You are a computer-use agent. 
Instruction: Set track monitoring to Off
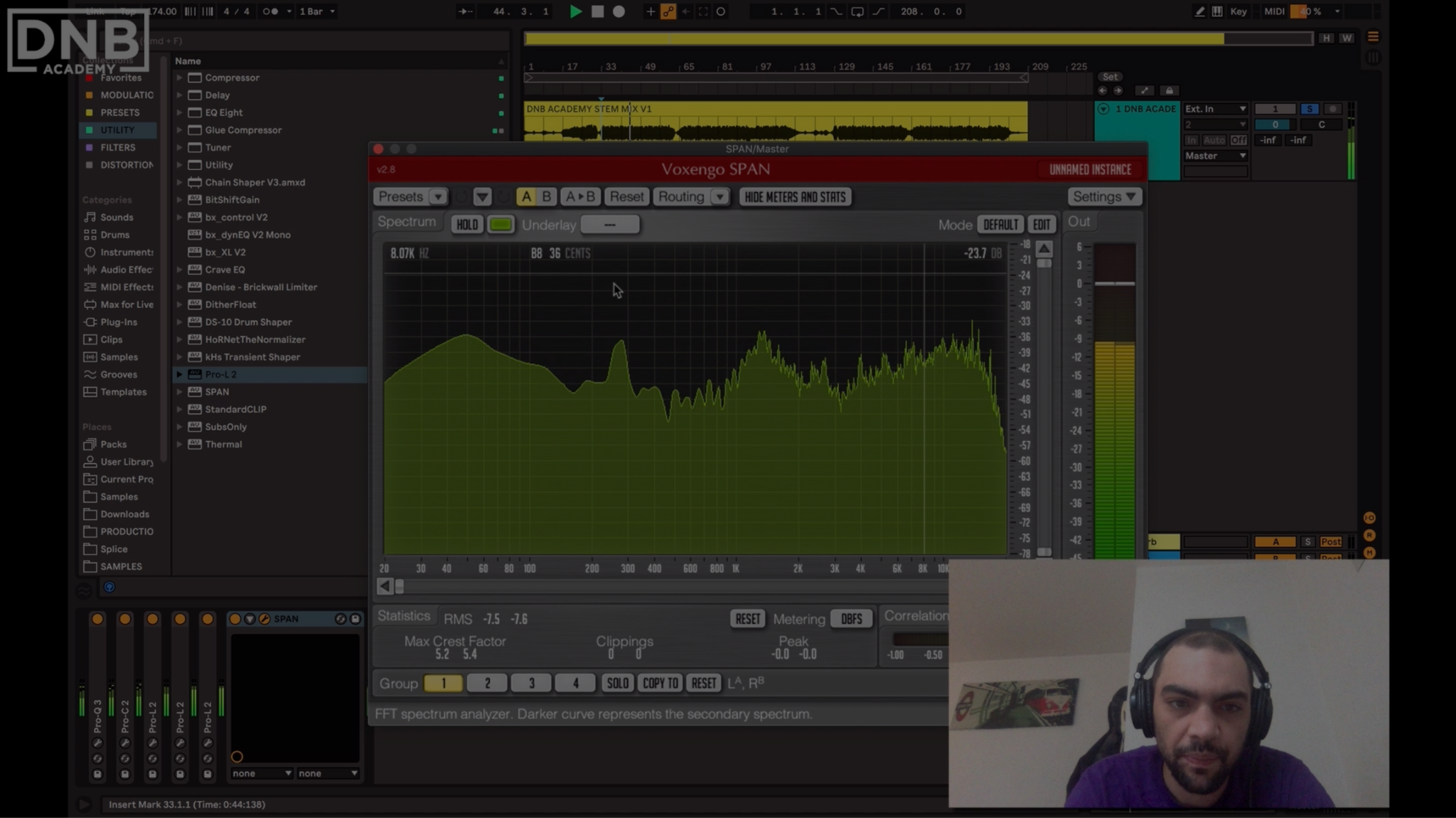1238,140
